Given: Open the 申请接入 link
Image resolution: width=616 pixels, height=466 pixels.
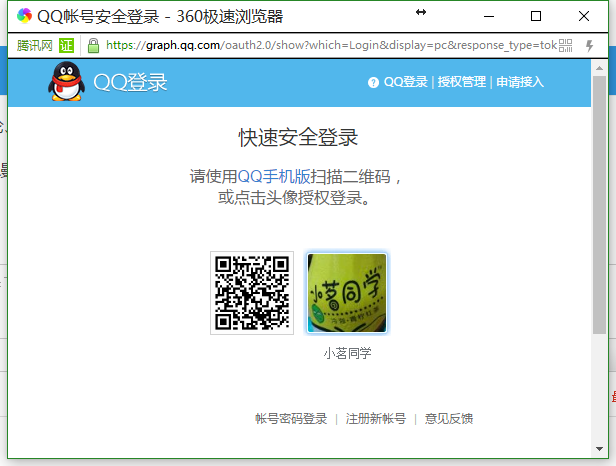Looking at the screenshot, I should (520, 82).
